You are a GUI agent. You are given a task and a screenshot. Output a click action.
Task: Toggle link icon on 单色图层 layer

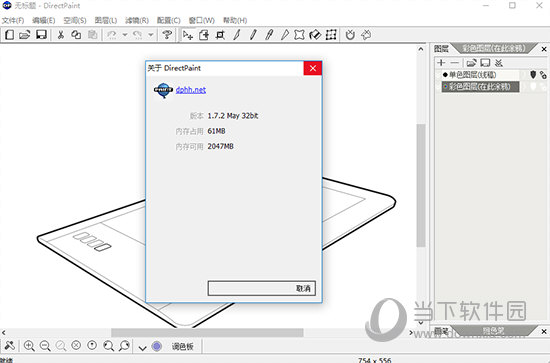(x=543, y=75)
